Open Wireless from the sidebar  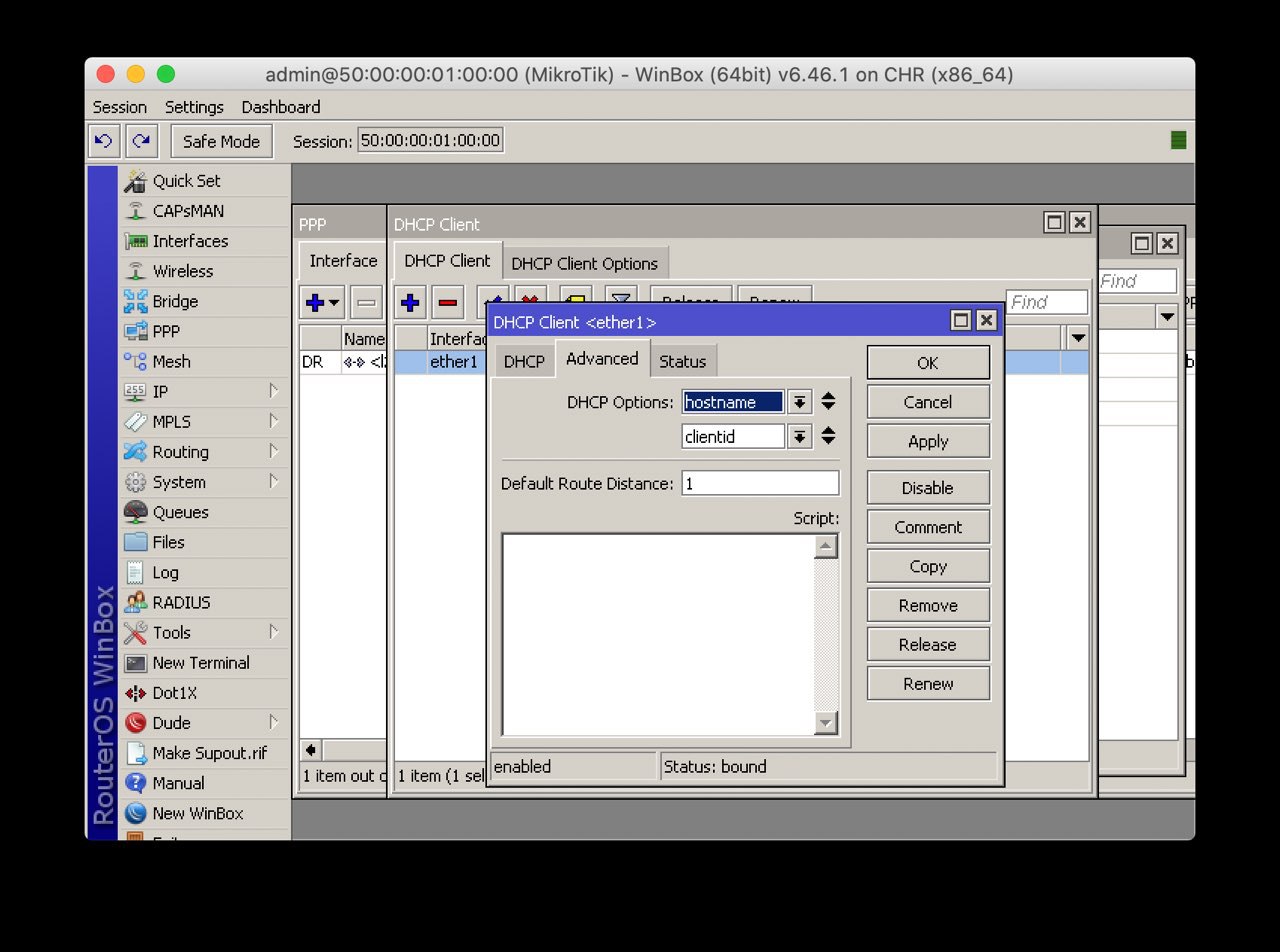click(183, 271)
